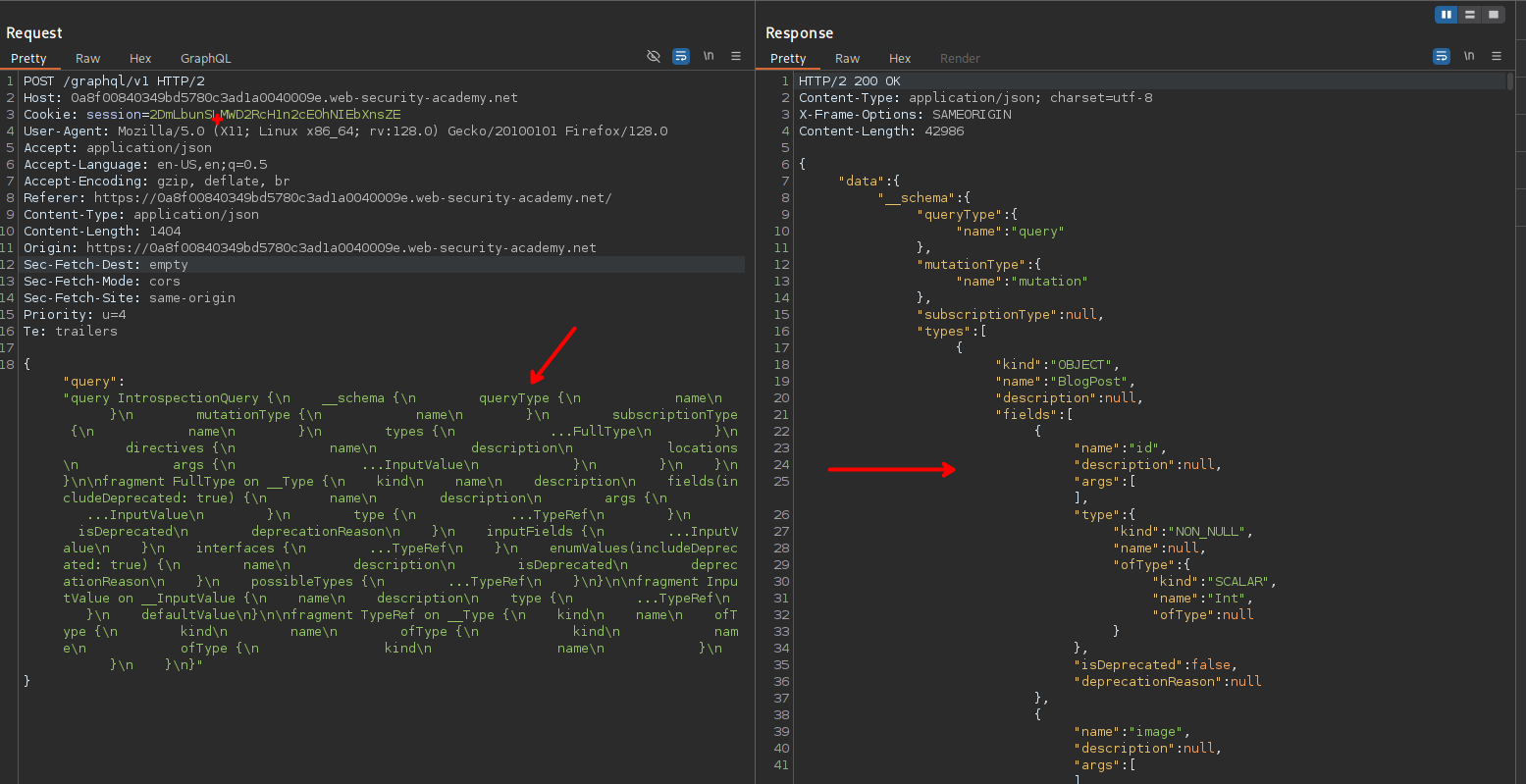Open the Response Render tab
1526x784 pixels.
[x=960, y=59]
